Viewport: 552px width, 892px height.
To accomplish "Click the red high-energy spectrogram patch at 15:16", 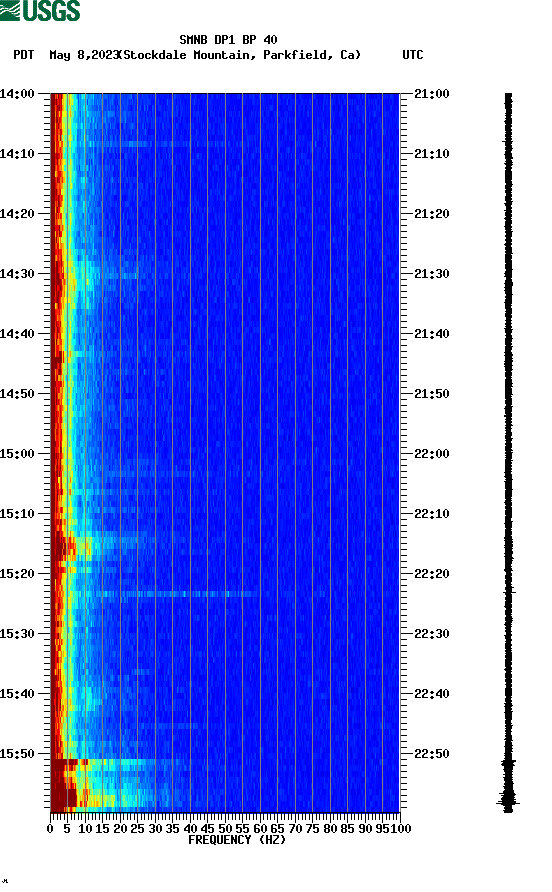I will [64, 547].
